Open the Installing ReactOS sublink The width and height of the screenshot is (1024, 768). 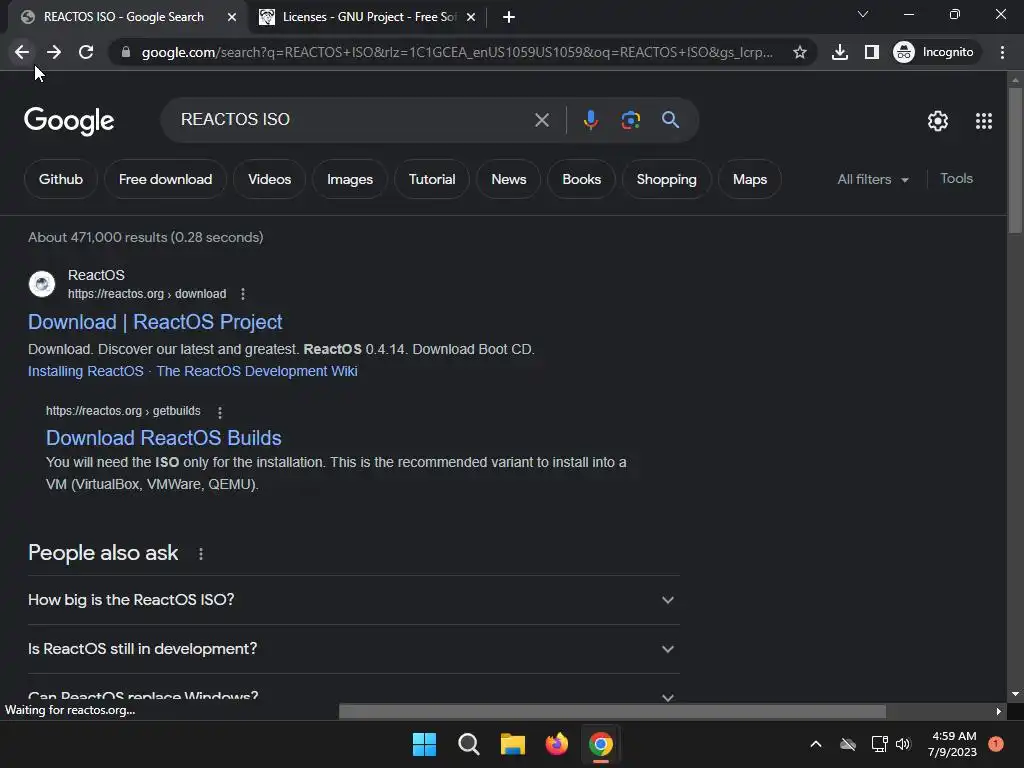86,372
